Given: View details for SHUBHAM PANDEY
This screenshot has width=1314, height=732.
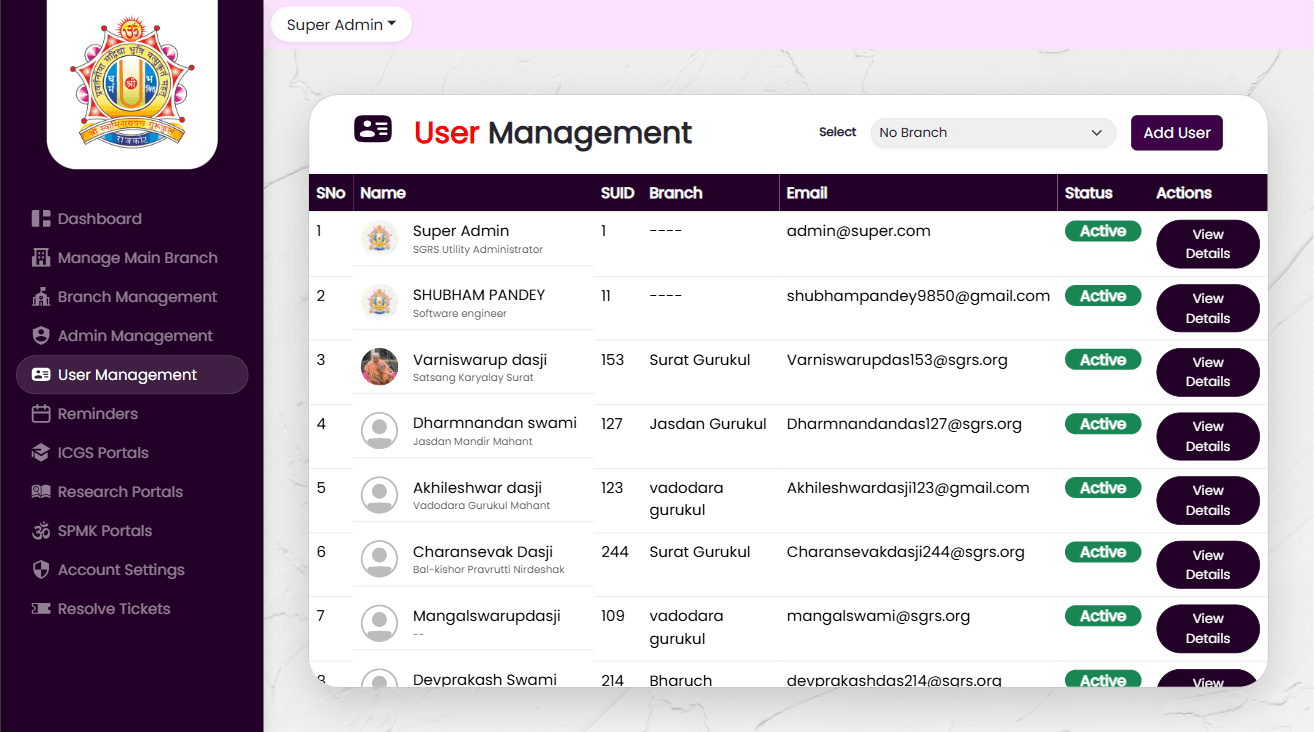Looking at the screenshot, I should (x=1207, y=308).
